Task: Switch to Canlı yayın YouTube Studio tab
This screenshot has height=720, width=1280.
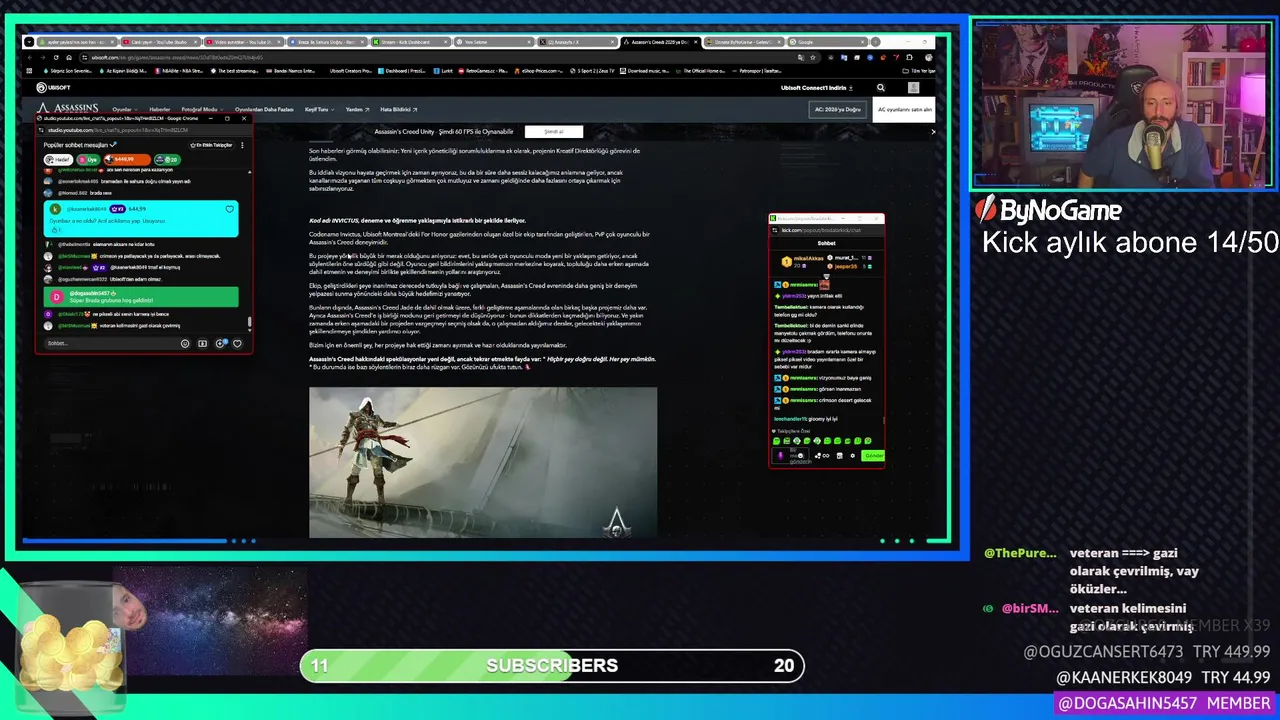Action: point(160,42)
